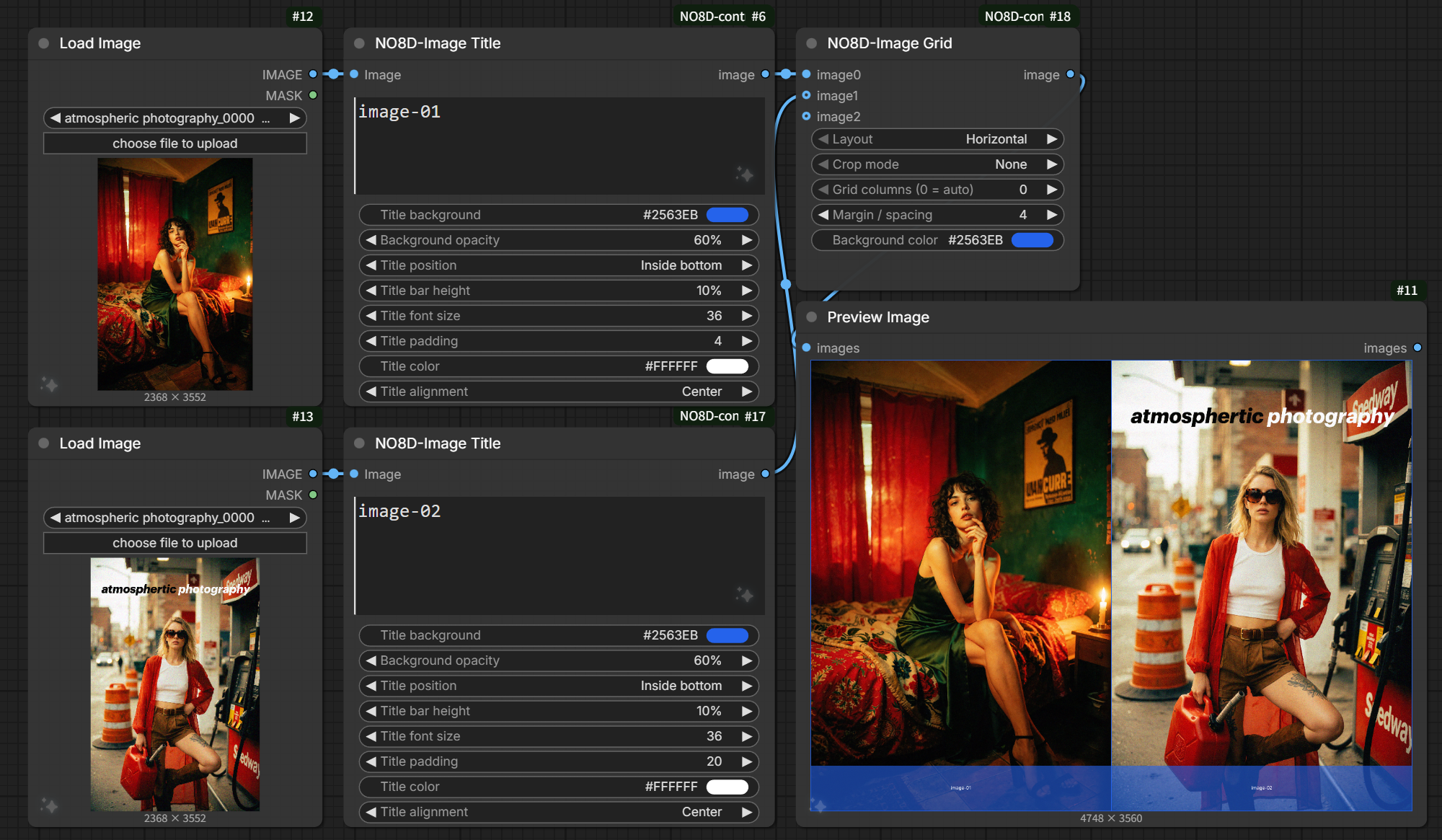Viewport: 1442px width, 840px height.
Task: Change Title alignment next option in node #6
Action: pyautogui.click(x=747, y=392)
